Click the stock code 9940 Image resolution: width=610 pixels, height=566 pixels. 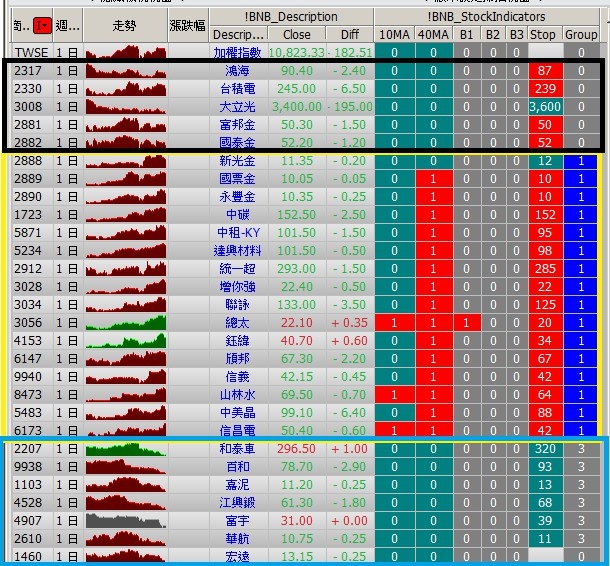pos(28,377)
